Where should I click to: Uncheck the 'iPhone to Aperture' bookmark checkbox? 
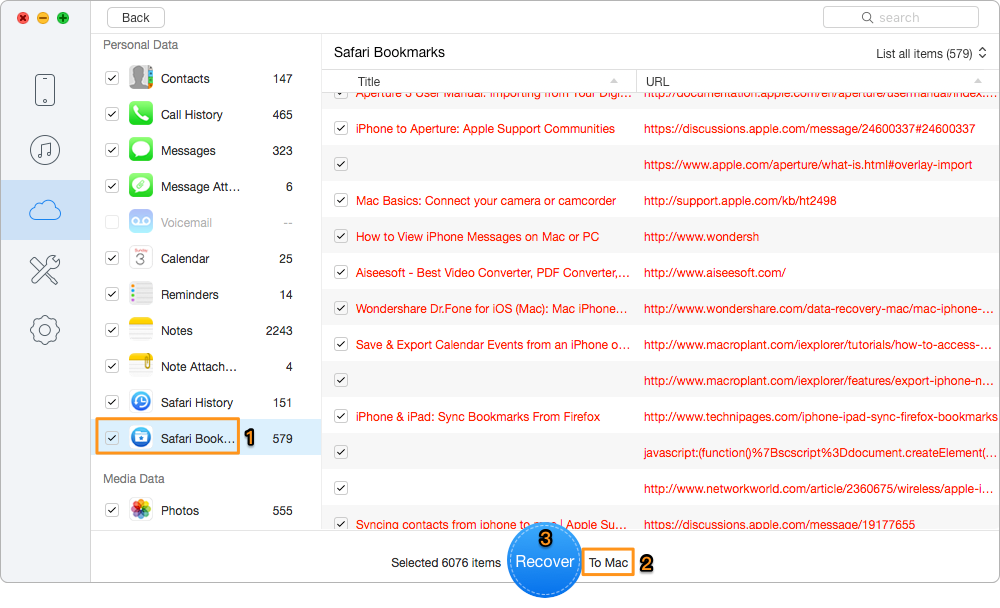point(341,128)
